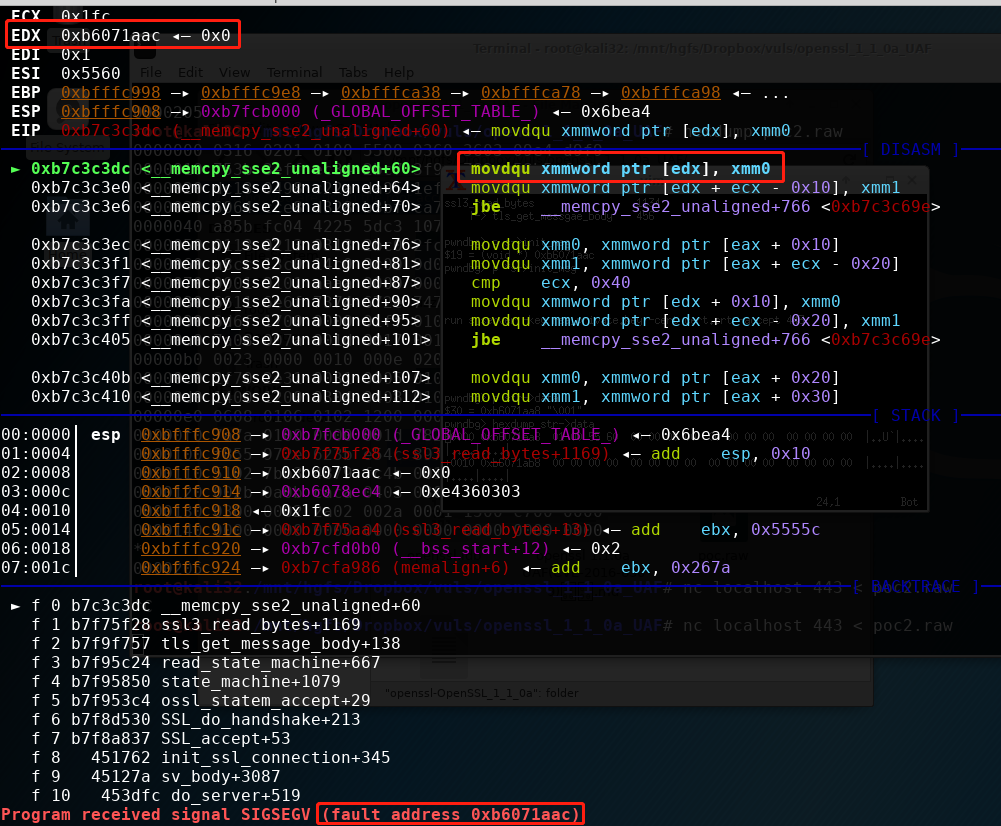Click movdqu xmm0, xmmword ptr [eax + 0x10]
Image resolution: width=1001 pixels, height=826 pixels.
point(655,244)
